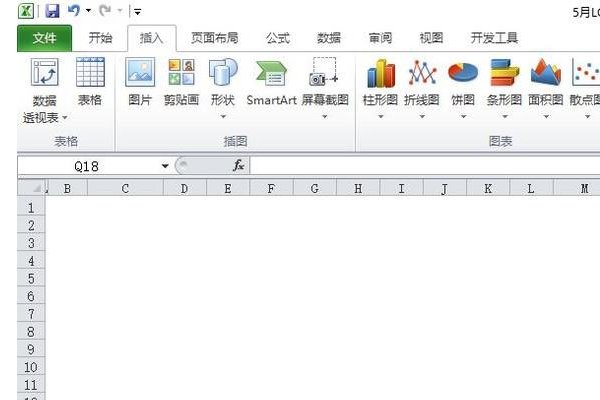600x400 pixels.
Task: Select column H header
Action: [358, 188]
